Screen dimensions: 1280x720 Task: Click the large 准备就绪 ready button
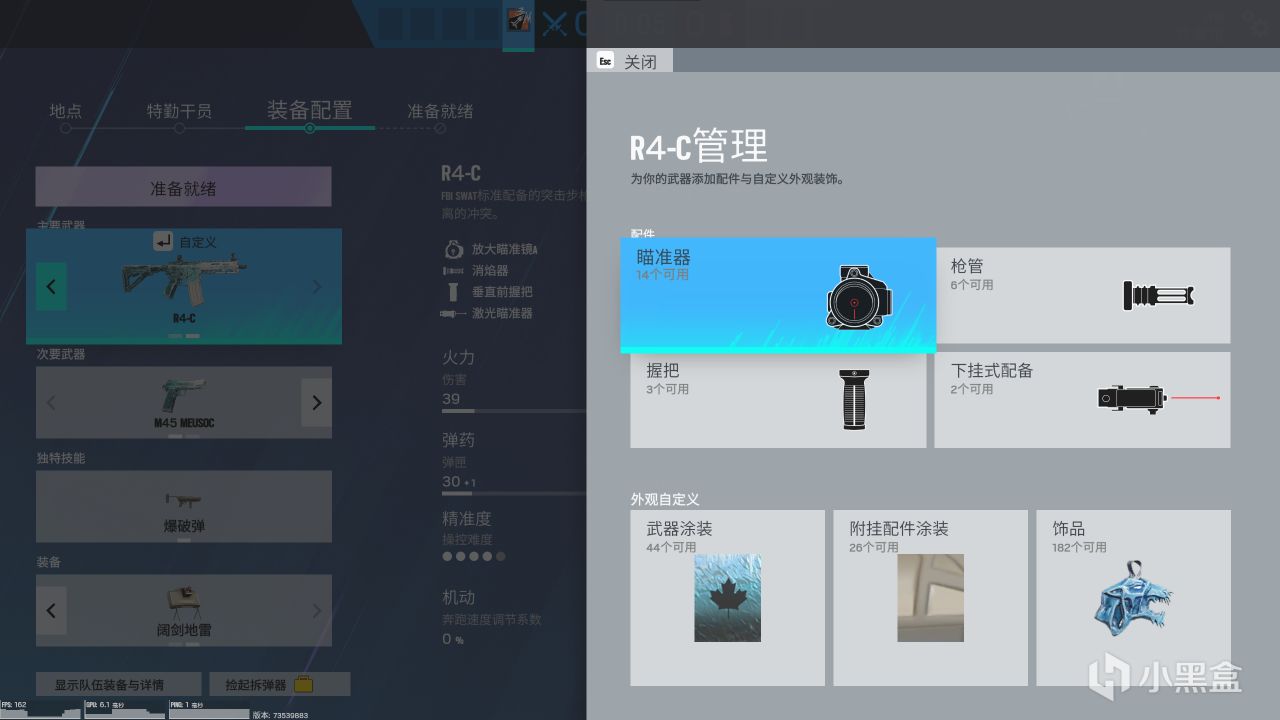(183, 187)
